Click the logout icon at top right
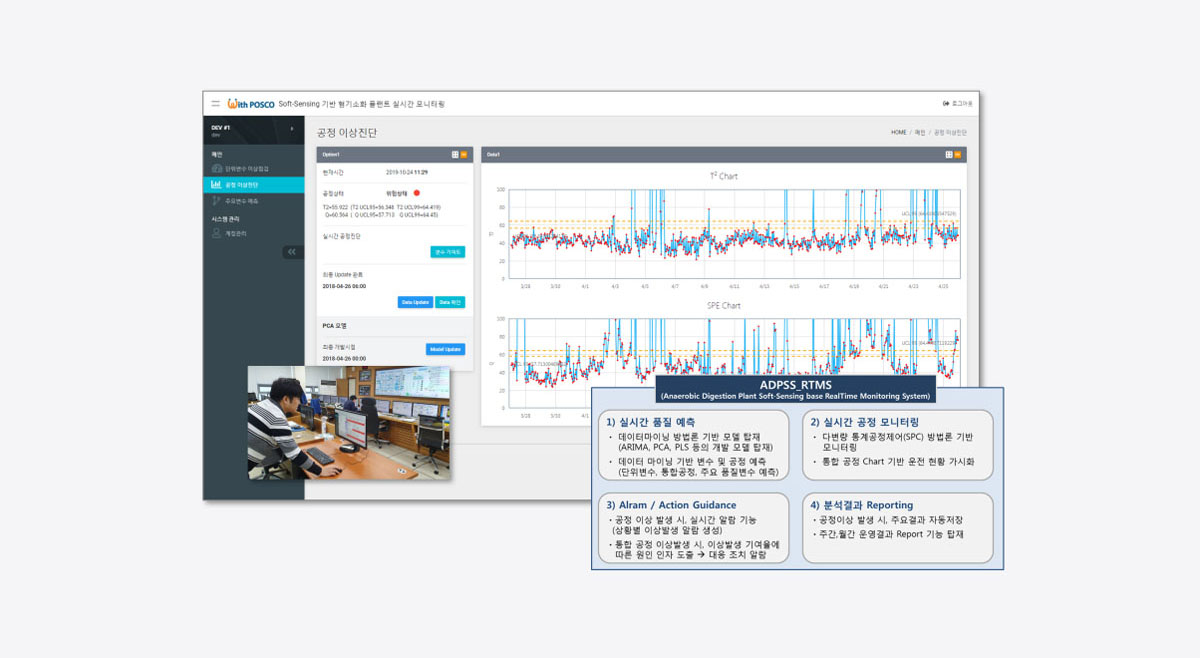The width and height of the screenshot is (1200, 658). (x=946, y=104)
